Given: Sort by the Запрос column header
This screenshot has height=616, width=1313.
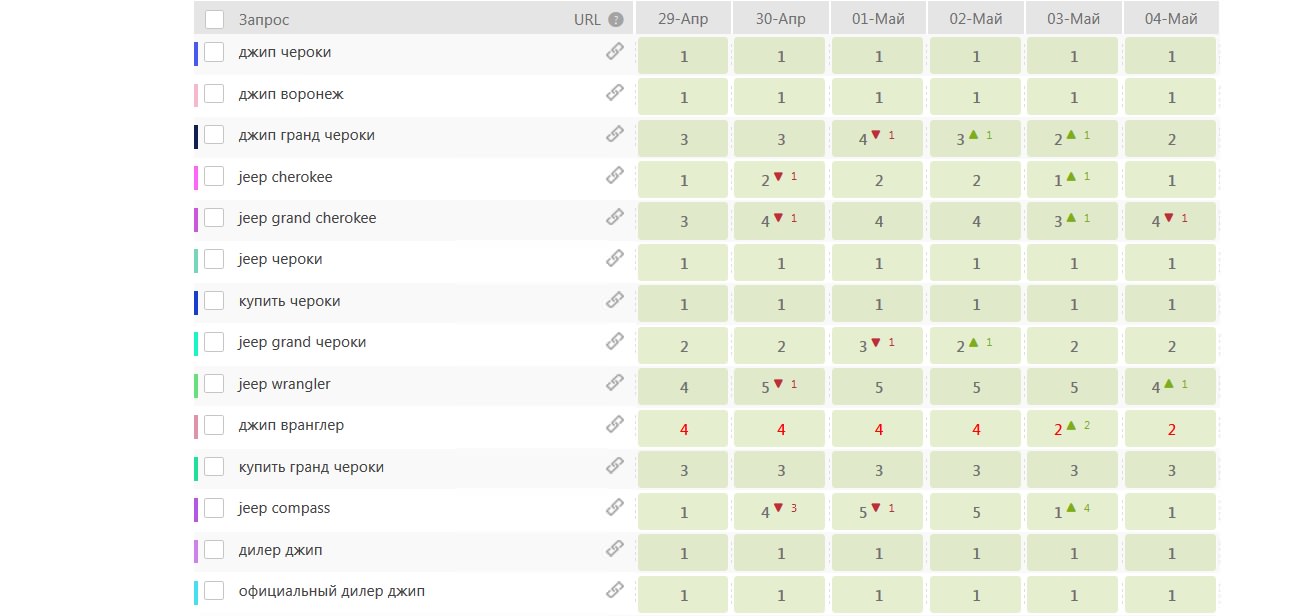Looking at the screenshot, I should 264,20.
